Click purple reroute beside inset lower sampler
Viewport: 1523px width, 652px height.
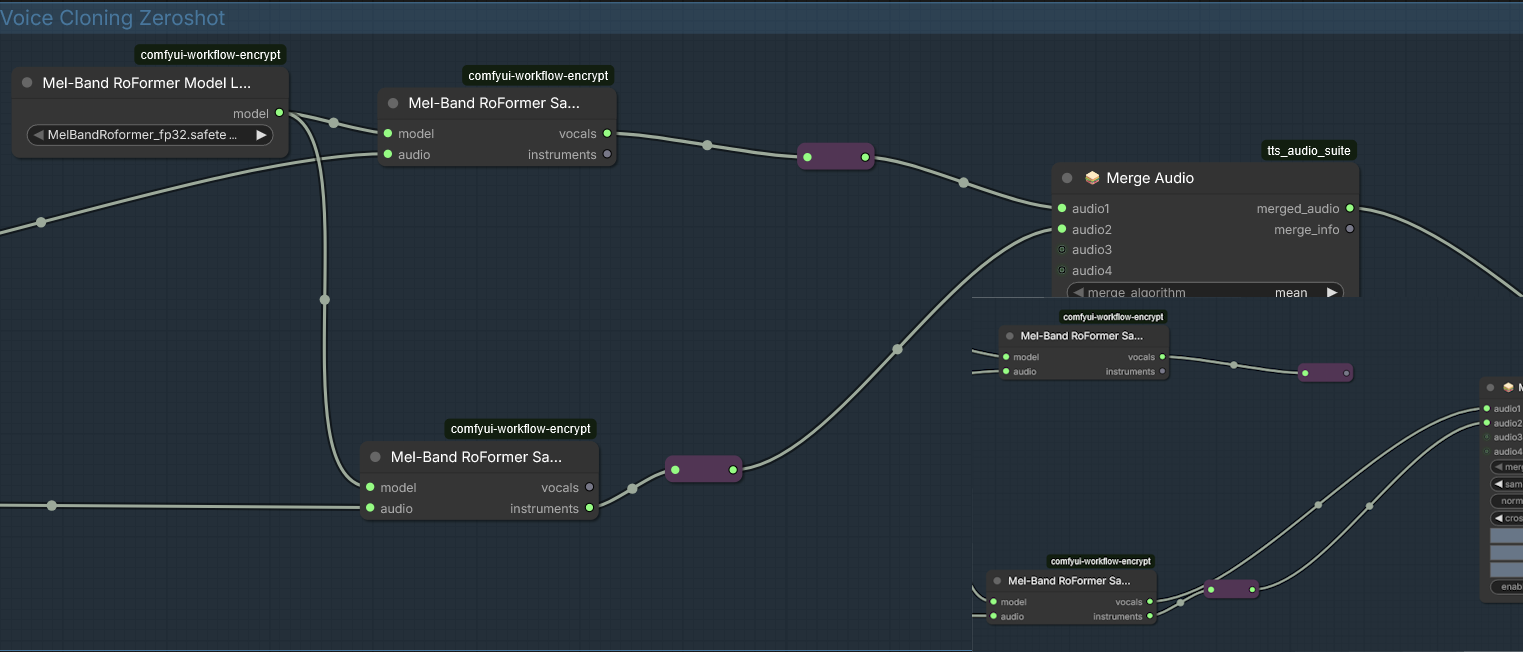[1231, 589]
